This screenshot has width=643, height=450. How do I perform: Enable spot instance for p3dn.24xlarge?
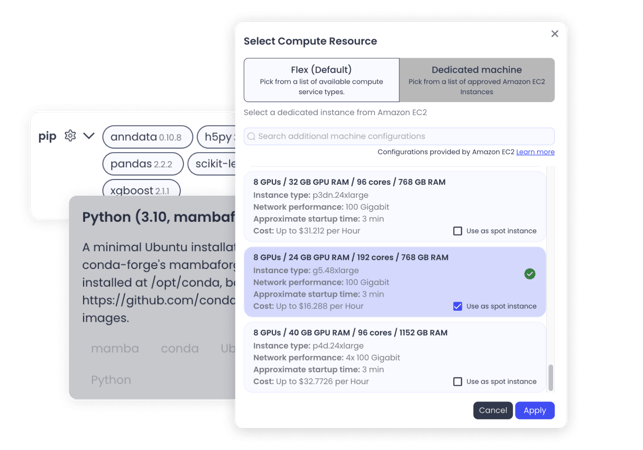458,231
